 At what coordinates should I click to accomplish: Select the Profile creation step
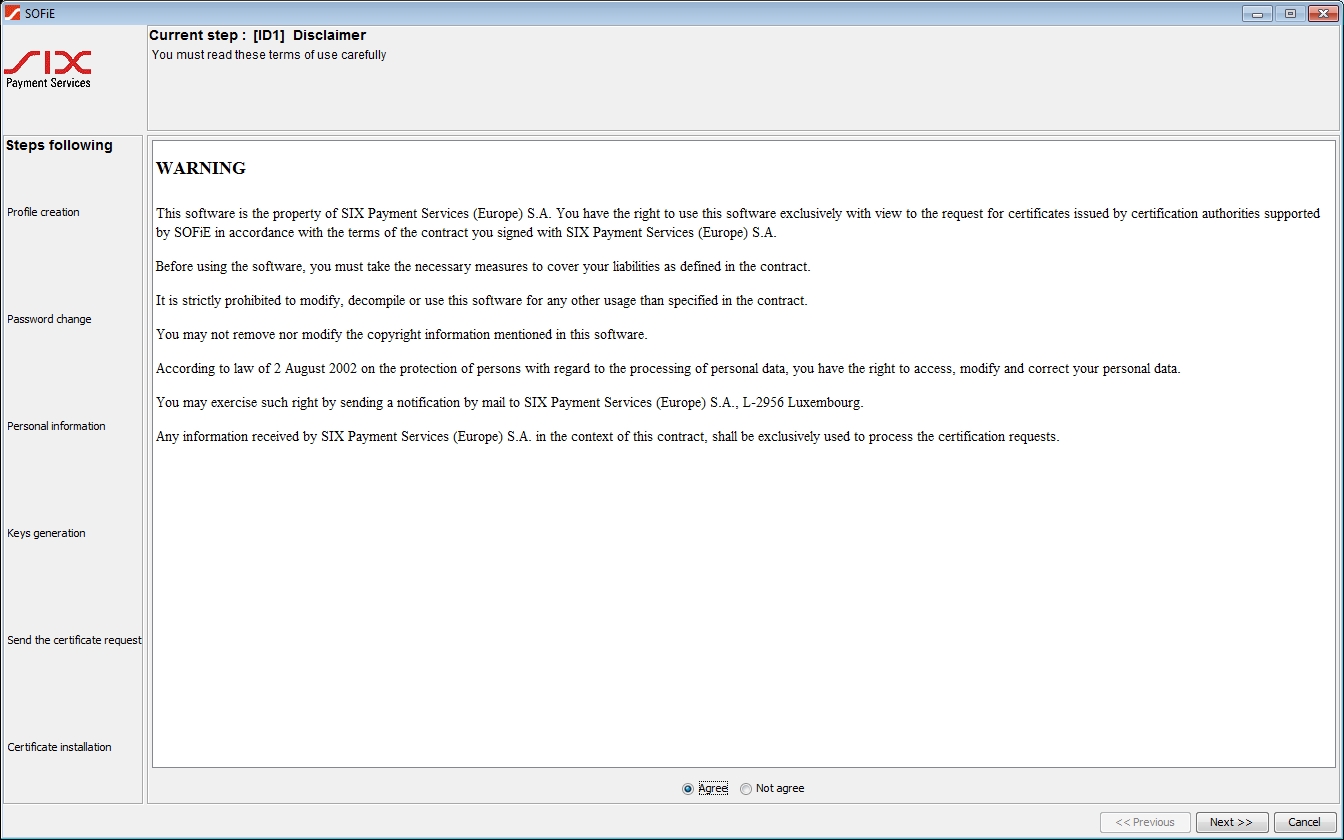tap(44, 212)
